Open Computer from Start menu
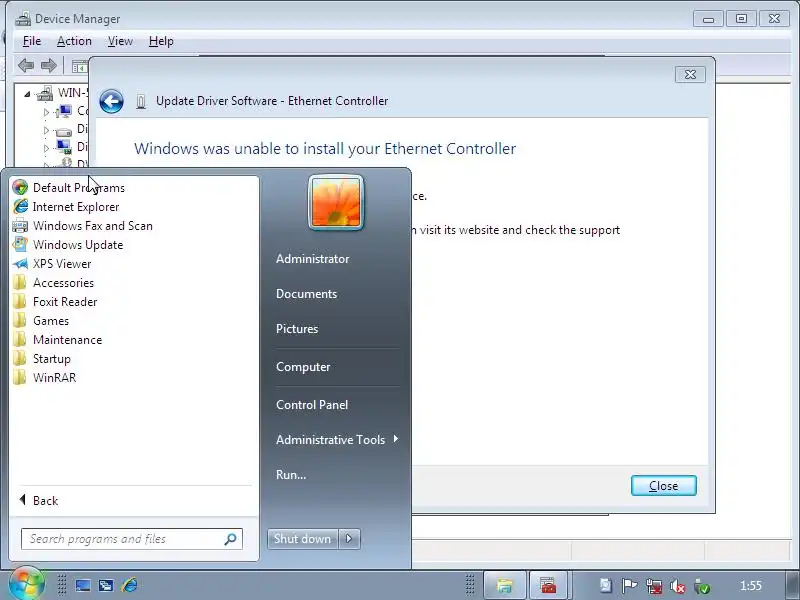 303,367
